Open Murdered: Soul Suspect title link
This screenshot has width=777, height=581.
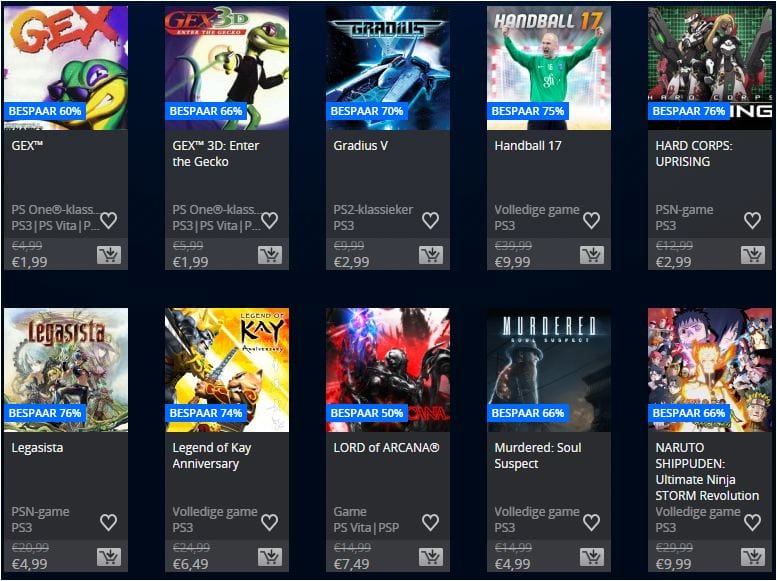[538, 456]
